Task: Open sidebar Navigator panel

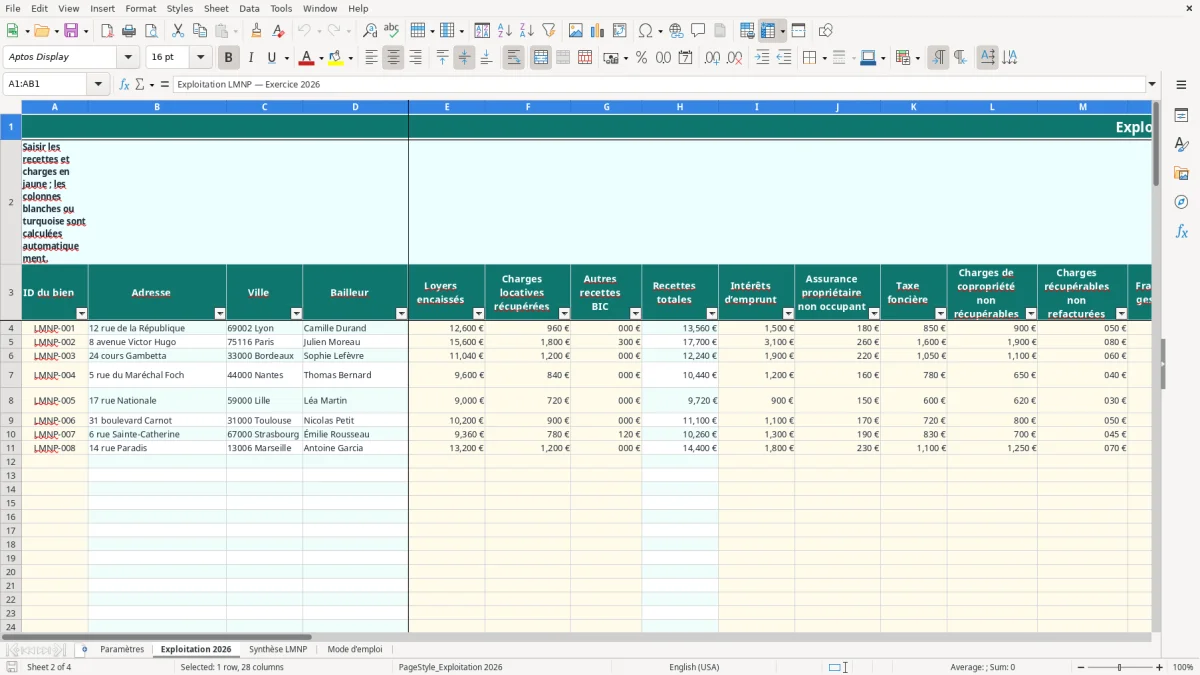Action: point(1181,203)
